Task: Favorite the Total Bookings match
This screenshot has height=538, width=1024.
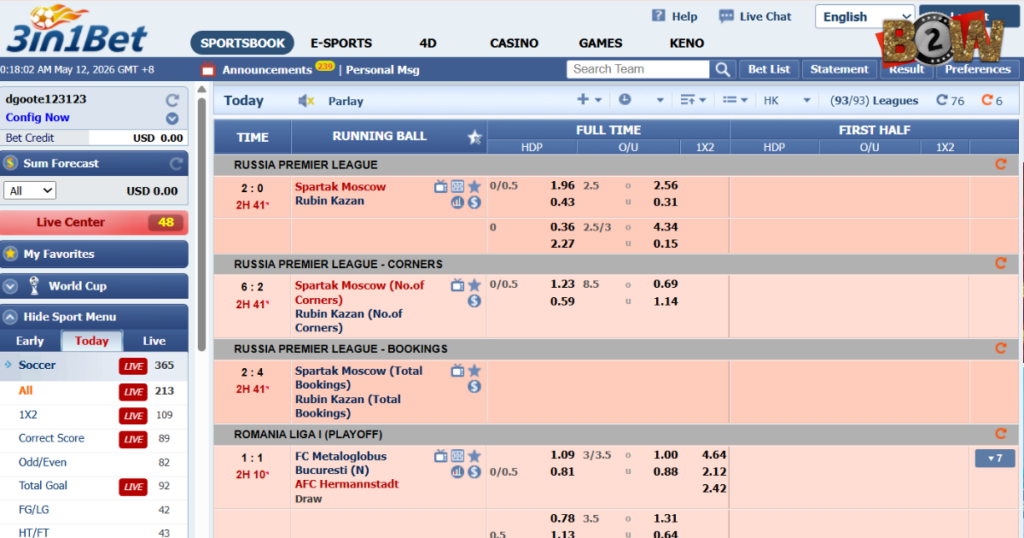Action: (x=475, y=371)
